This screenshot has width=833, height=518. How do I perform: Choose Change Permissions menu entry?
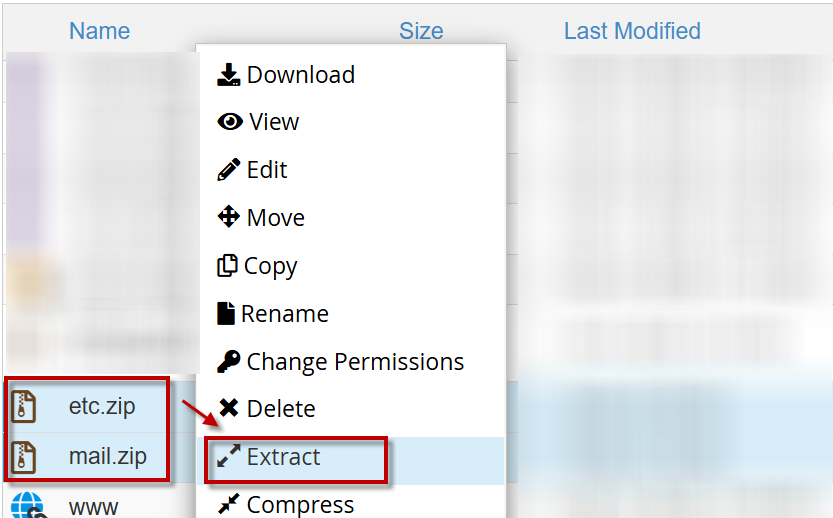pyautogui.click(x=355, y=362)
